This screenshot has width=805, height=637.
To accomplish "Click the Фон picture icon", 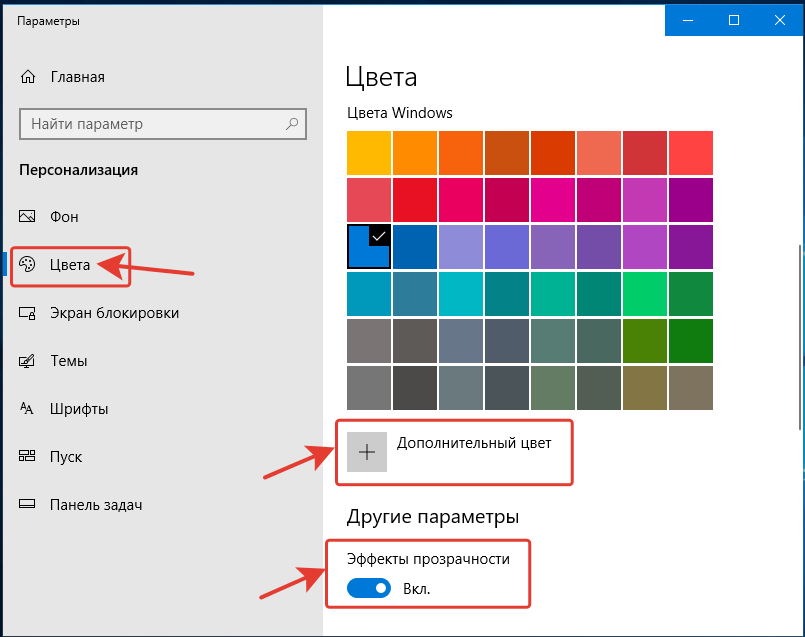I will click(27, 216).
